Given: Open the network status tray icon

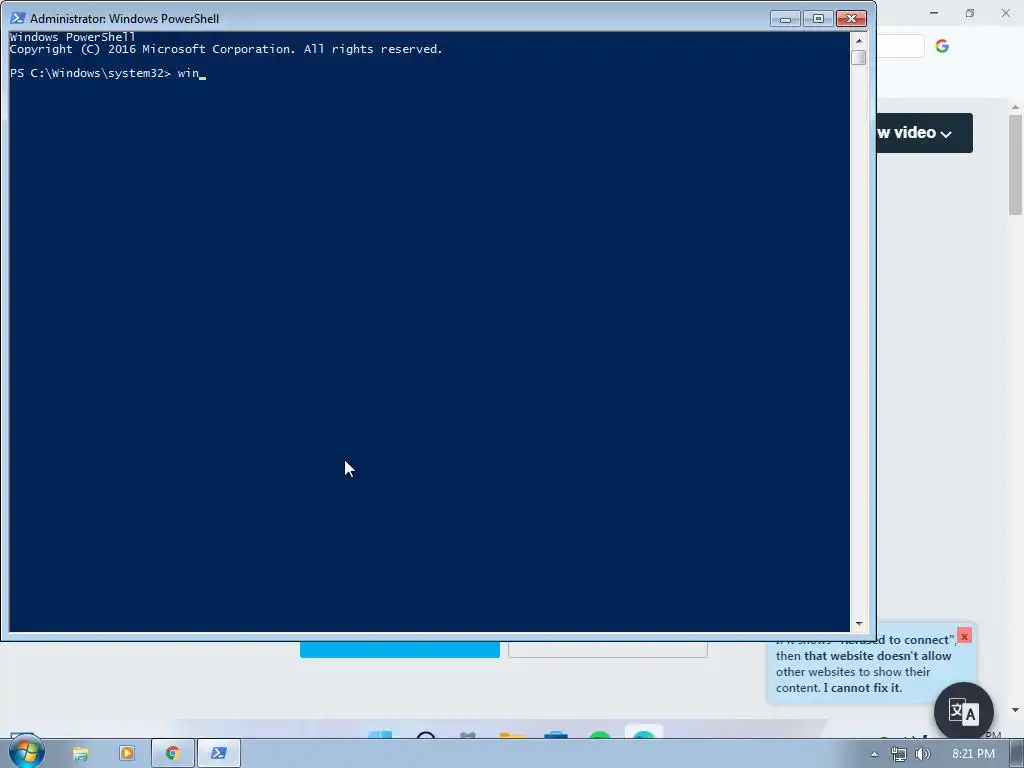Looking at the screenshot, I should click(899, 754).
